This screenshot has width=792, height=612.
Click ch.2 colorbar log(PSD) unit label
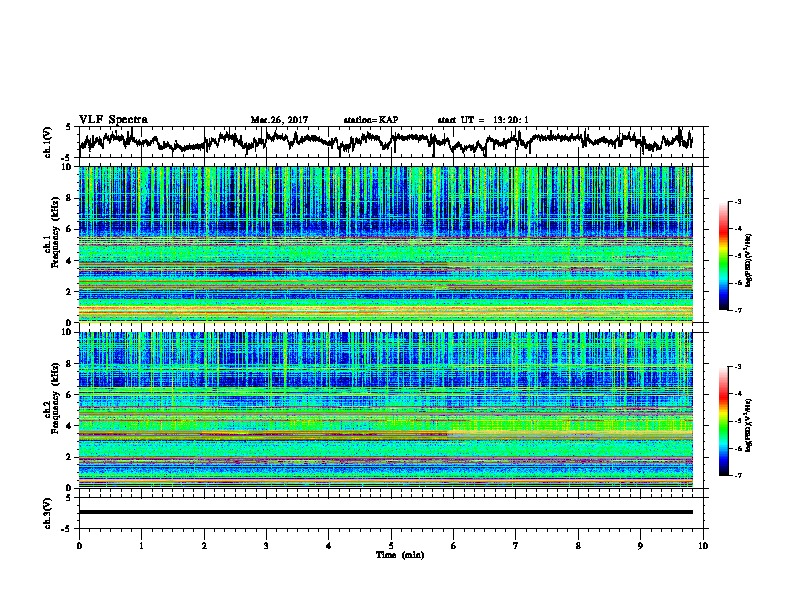[749, 425]
